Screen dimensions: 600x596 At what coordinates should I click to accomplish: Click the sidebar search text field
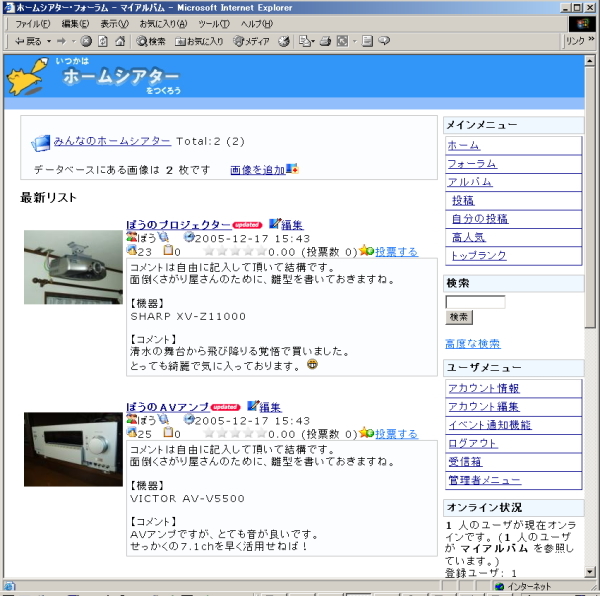pos(475,302)
